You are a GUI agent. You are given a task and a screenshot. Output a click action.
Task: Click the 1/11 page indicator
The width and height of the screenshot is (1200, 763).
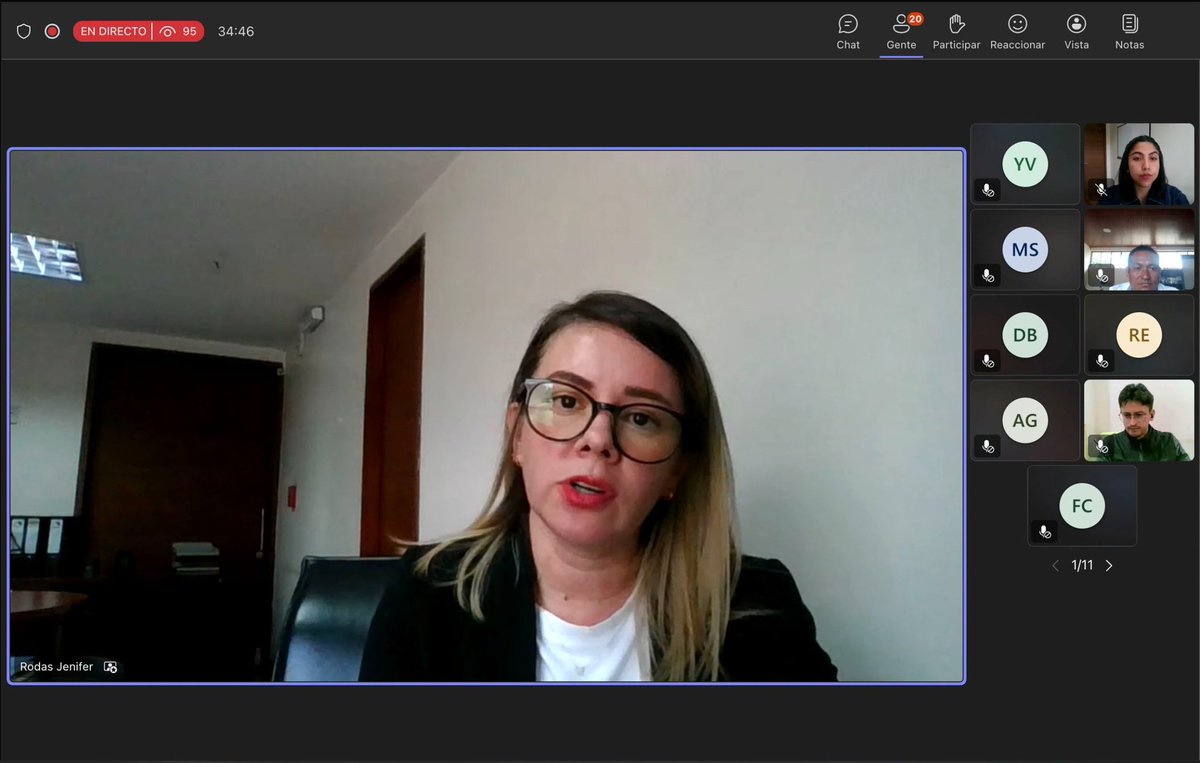(x=1082, y=566)
